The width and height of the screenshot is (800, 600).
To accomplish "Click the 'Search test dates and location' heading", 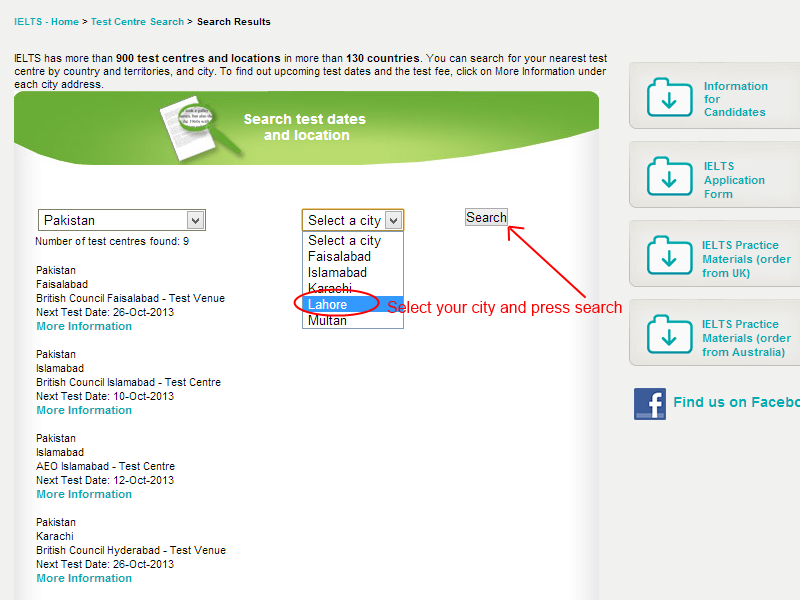I will click(x=305, y=127).
